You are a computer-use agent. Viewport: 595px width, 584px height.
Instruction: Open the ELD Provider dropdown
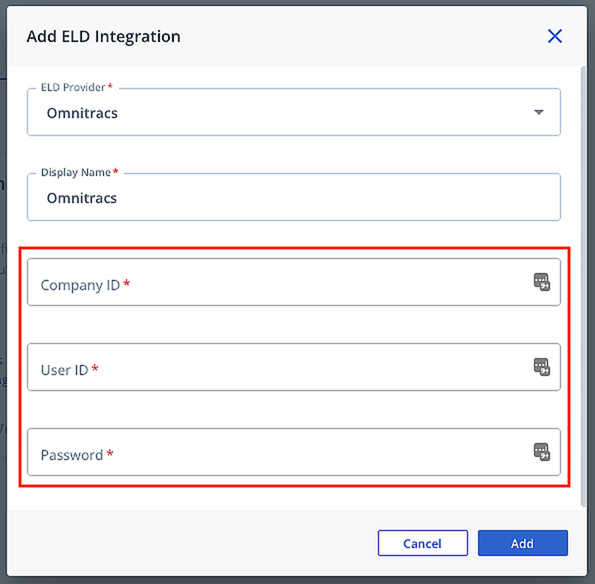(x=294, y=112)
